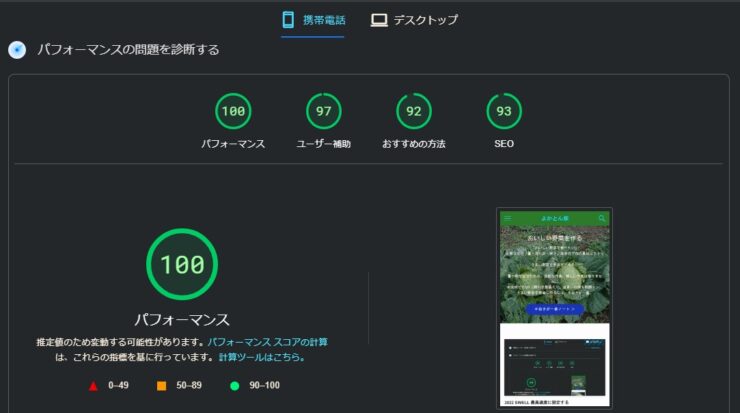Click the ユーザー補助 label under 97
The height and width of the screenshot is (413, 740).
323,144
